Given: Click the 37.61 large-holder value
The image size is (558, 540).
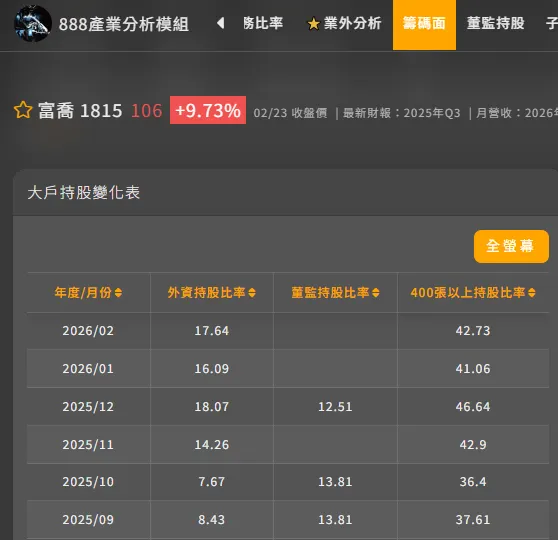Looking at the screenshot, I should 473,520.
